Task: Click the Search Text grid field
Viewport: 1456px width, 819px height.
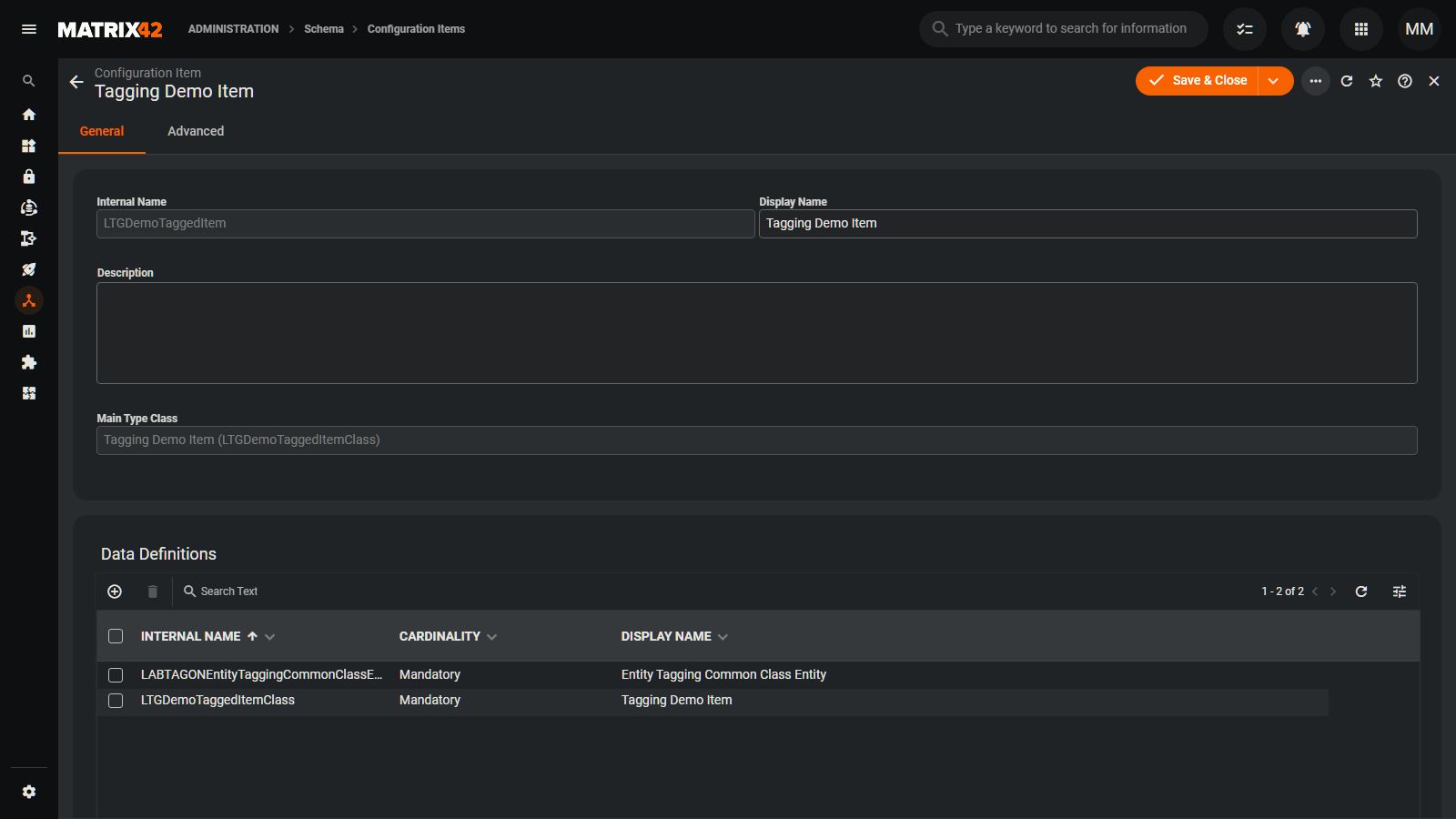Action: (229, 591)
